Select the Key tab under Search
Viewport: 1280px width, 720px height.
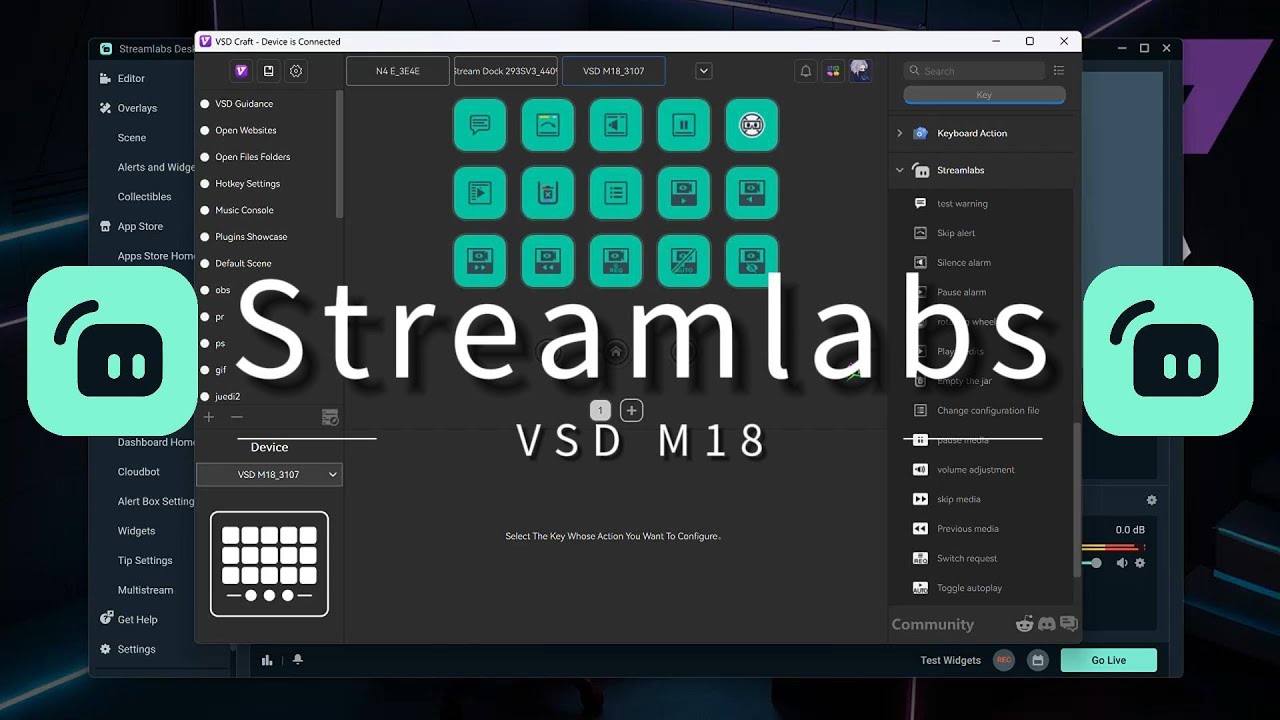tap(984, 95)
